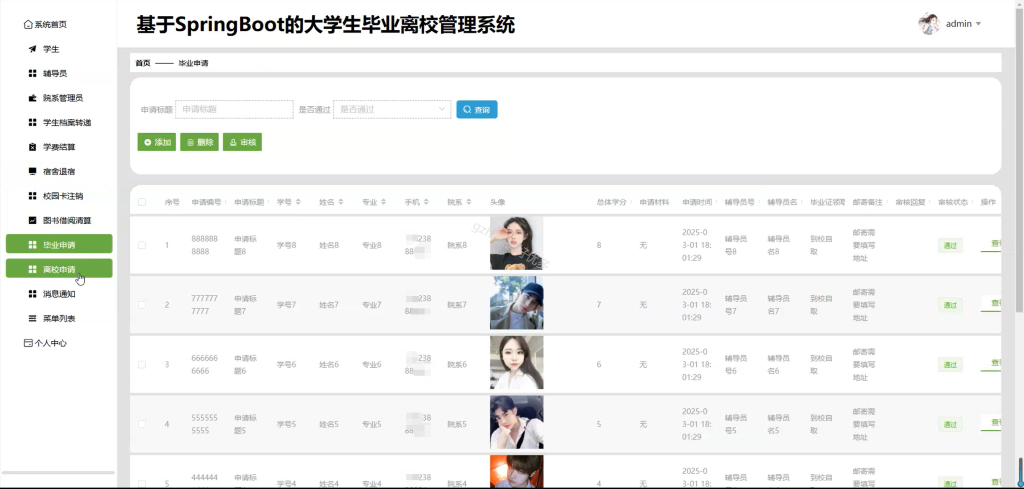Tick the checkbox for row 6666666666

coord(142,364)
